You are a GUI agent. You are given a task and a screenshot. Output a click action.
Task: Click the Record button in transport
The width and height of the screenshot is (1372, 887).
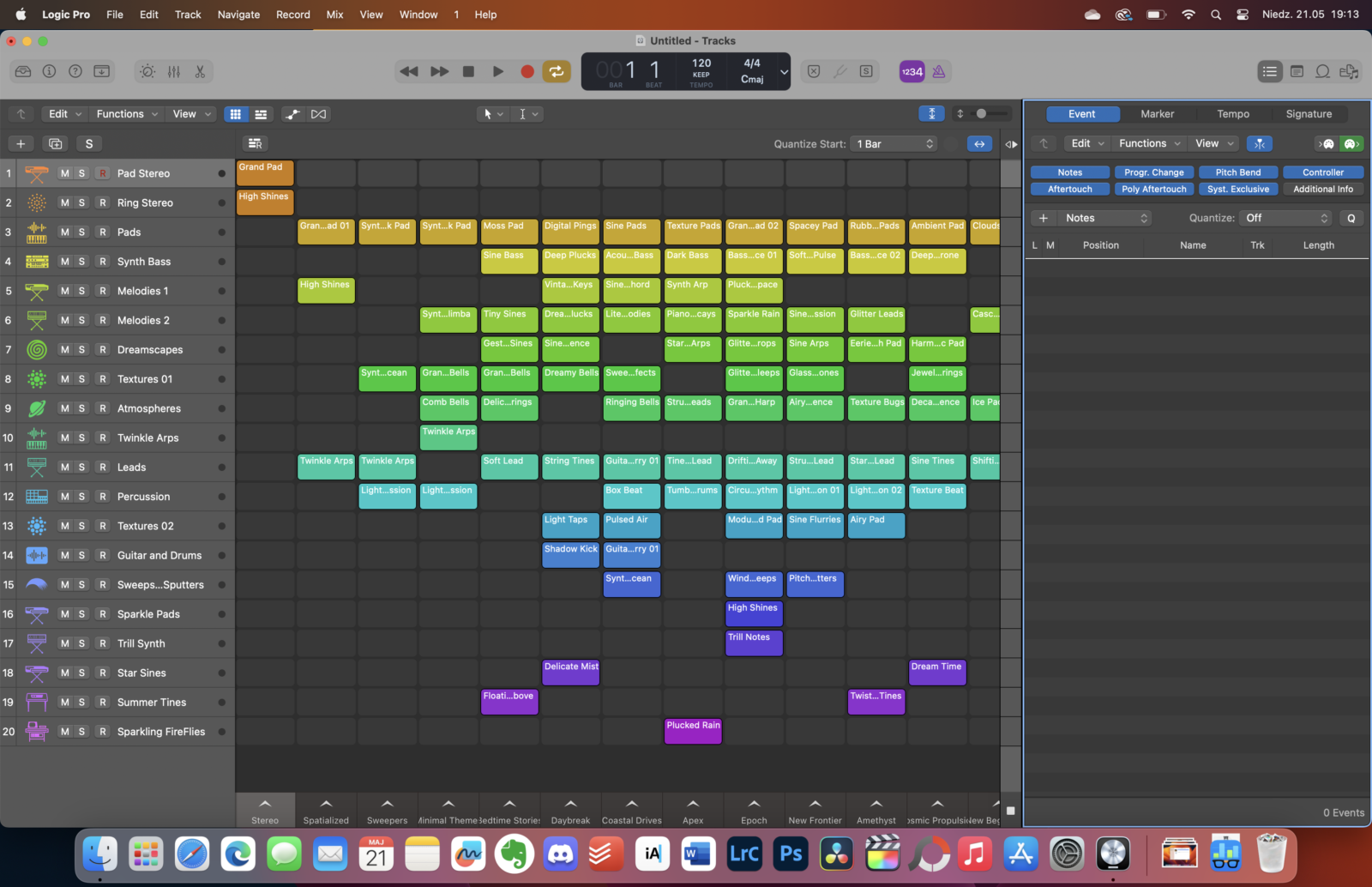pos(527,72)
